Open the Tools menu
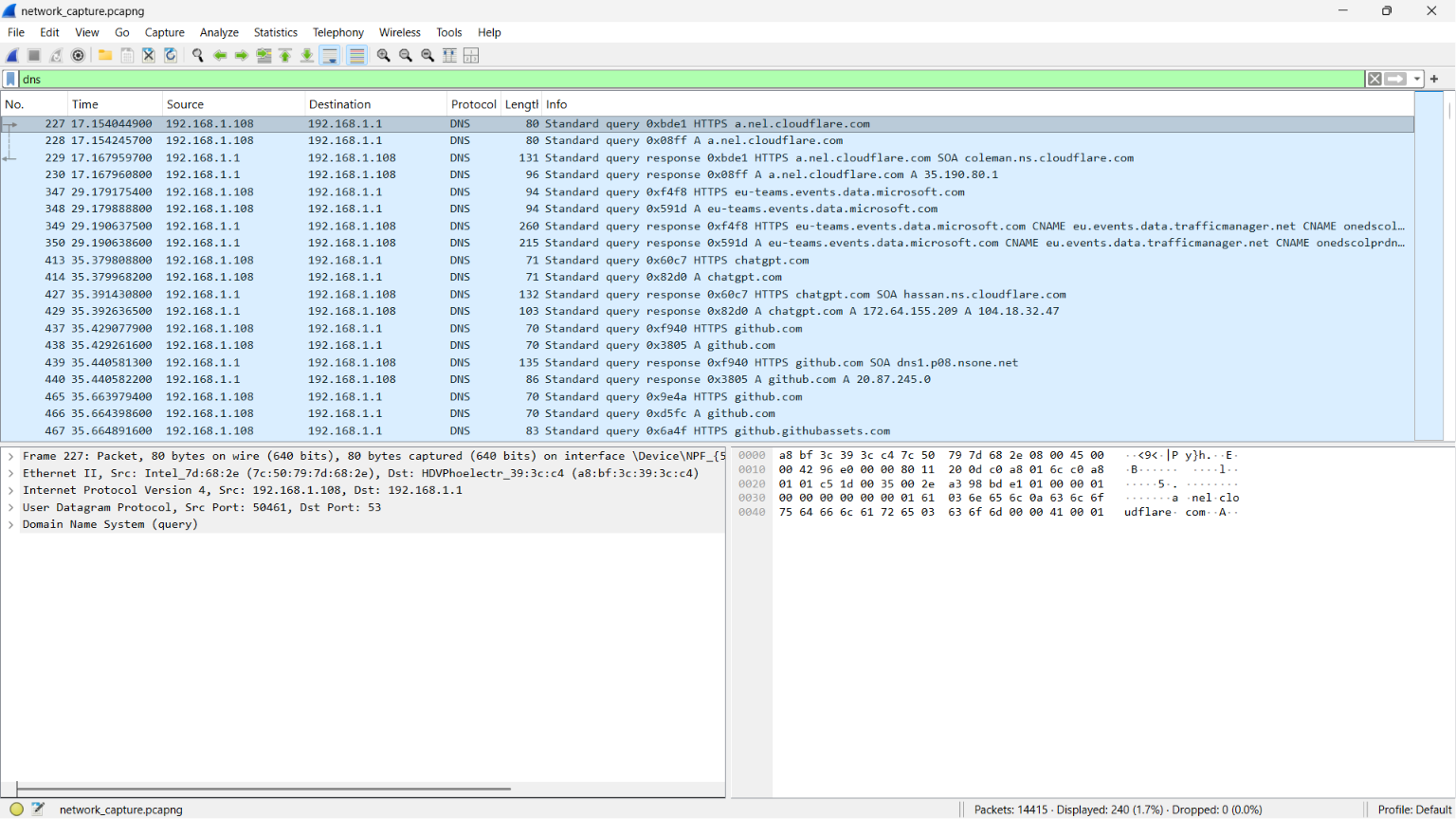Viewport: 1456px width, 819px height. pyautogui.click(x=449, y=32)
